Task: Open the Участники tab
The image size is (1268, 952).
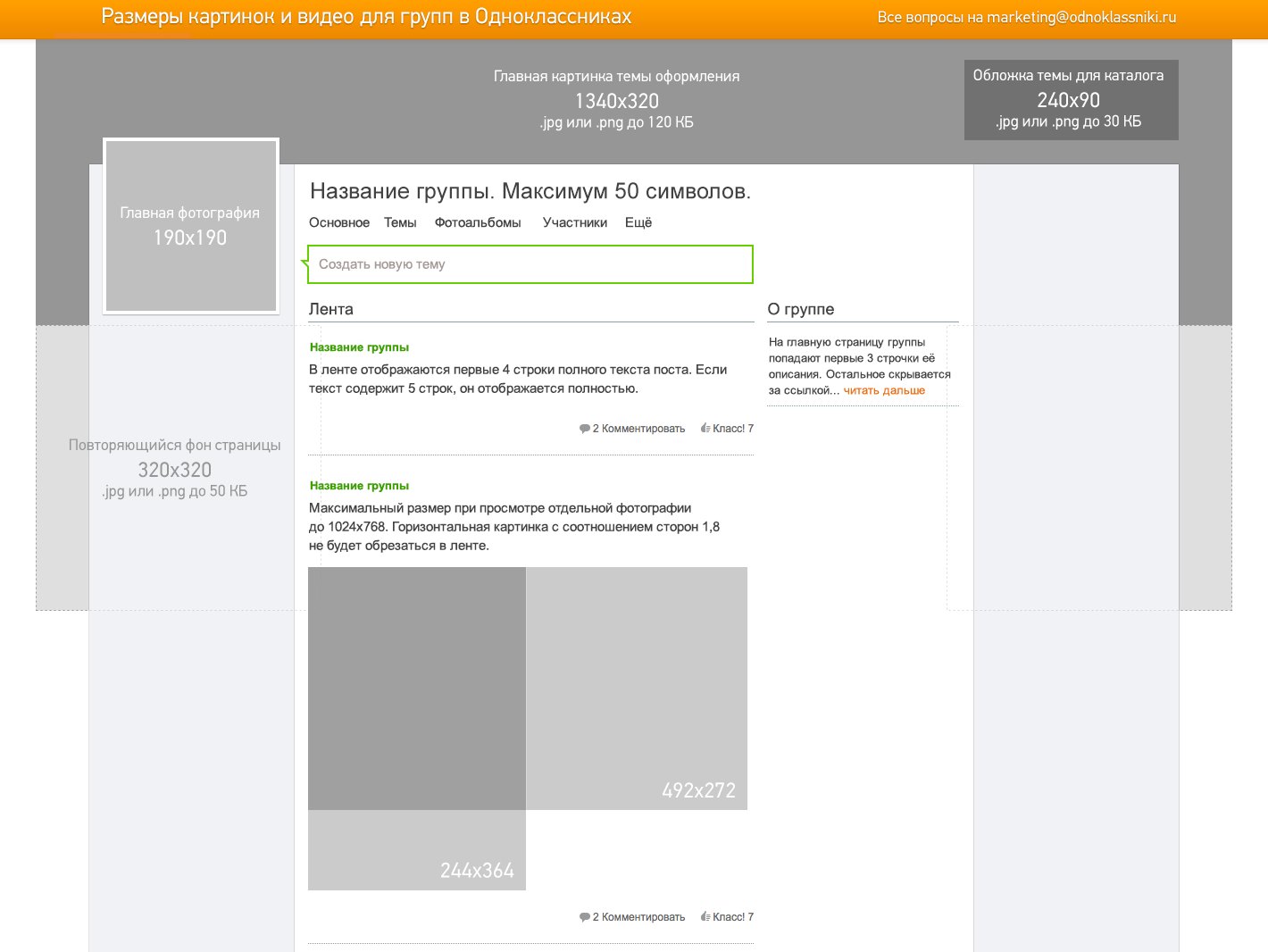Action: coord(575,222)
